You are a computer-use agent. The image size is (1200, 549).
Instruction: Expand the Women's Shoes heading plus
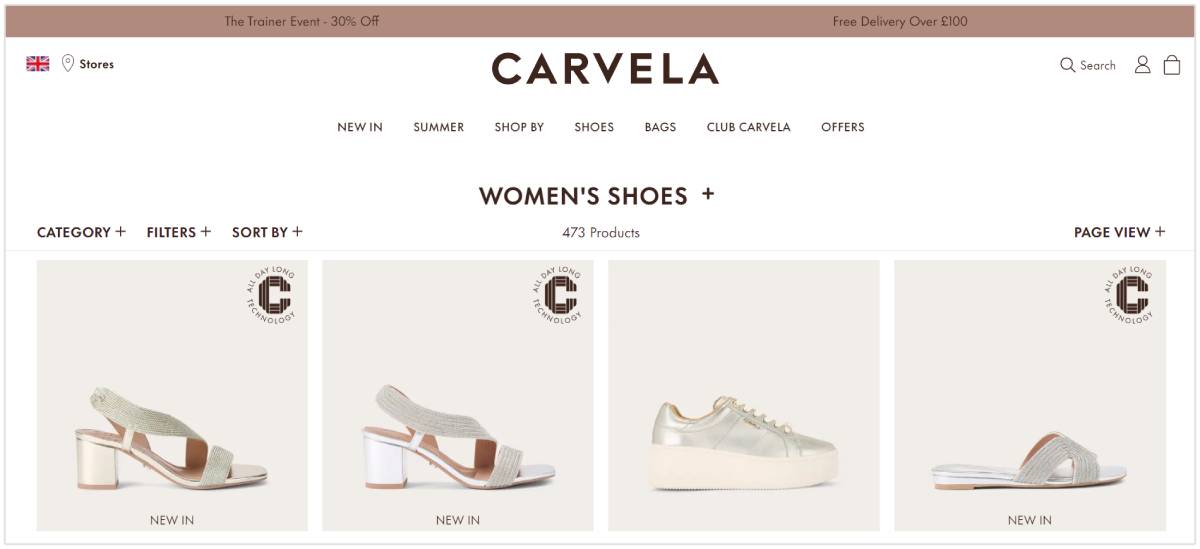(708, 194)
